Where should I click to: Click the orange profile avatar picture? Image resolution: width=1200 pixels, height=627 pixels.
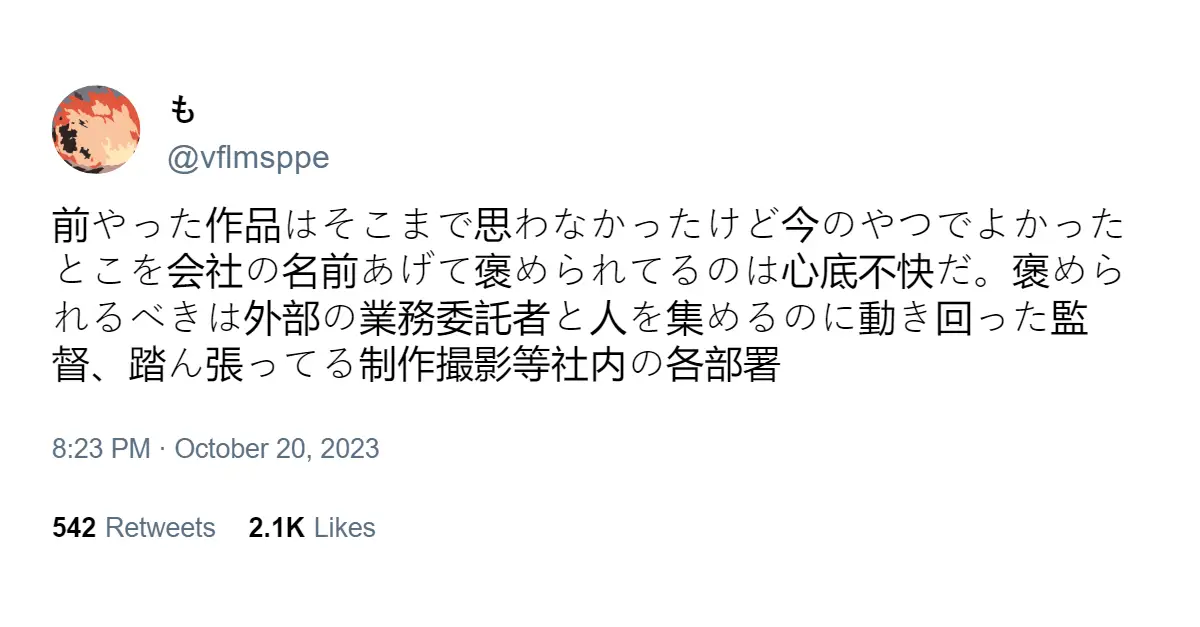pyautogui.click(x=96, y=130)
